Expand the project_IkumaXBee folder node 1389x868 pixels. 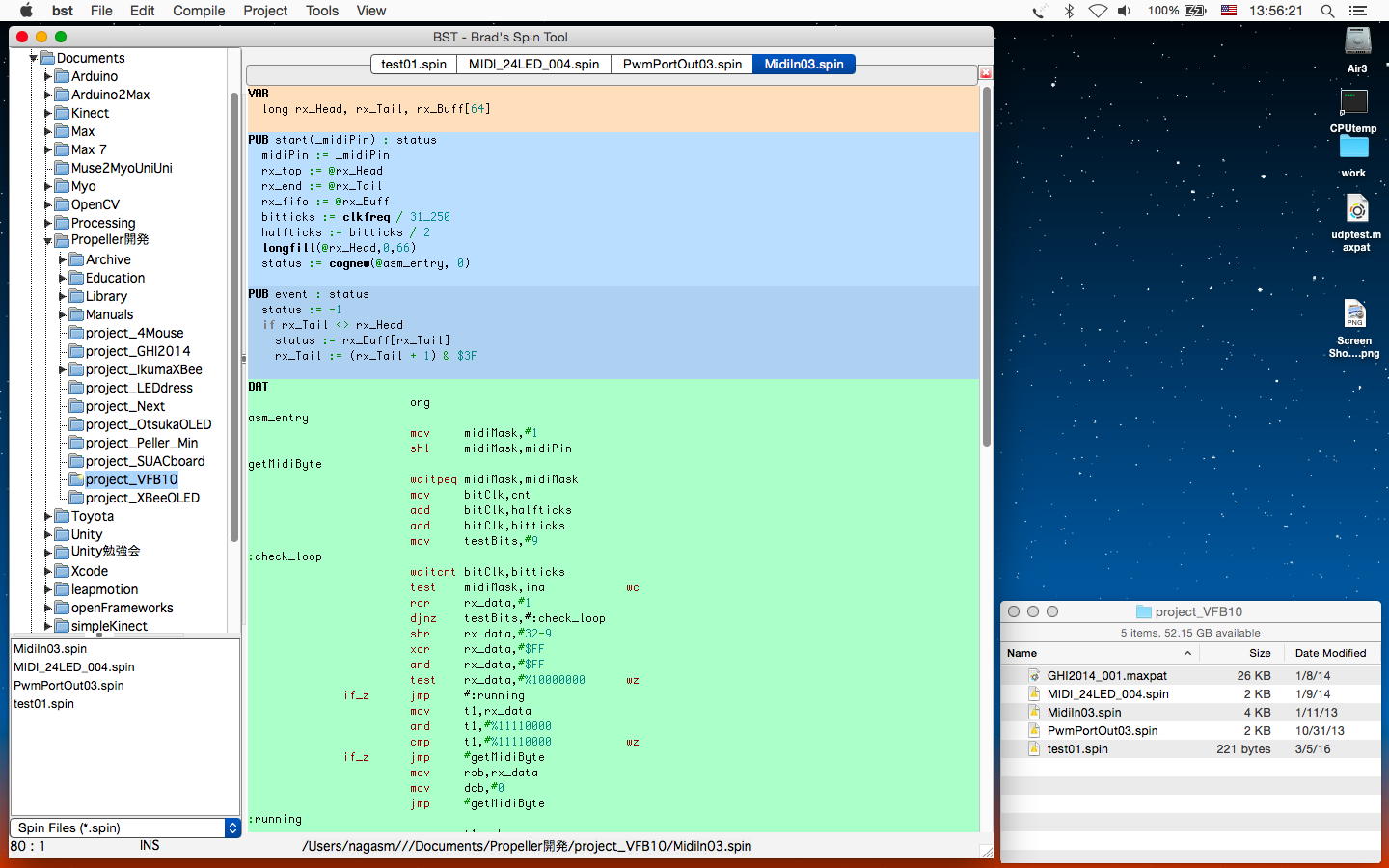[62, 369]
